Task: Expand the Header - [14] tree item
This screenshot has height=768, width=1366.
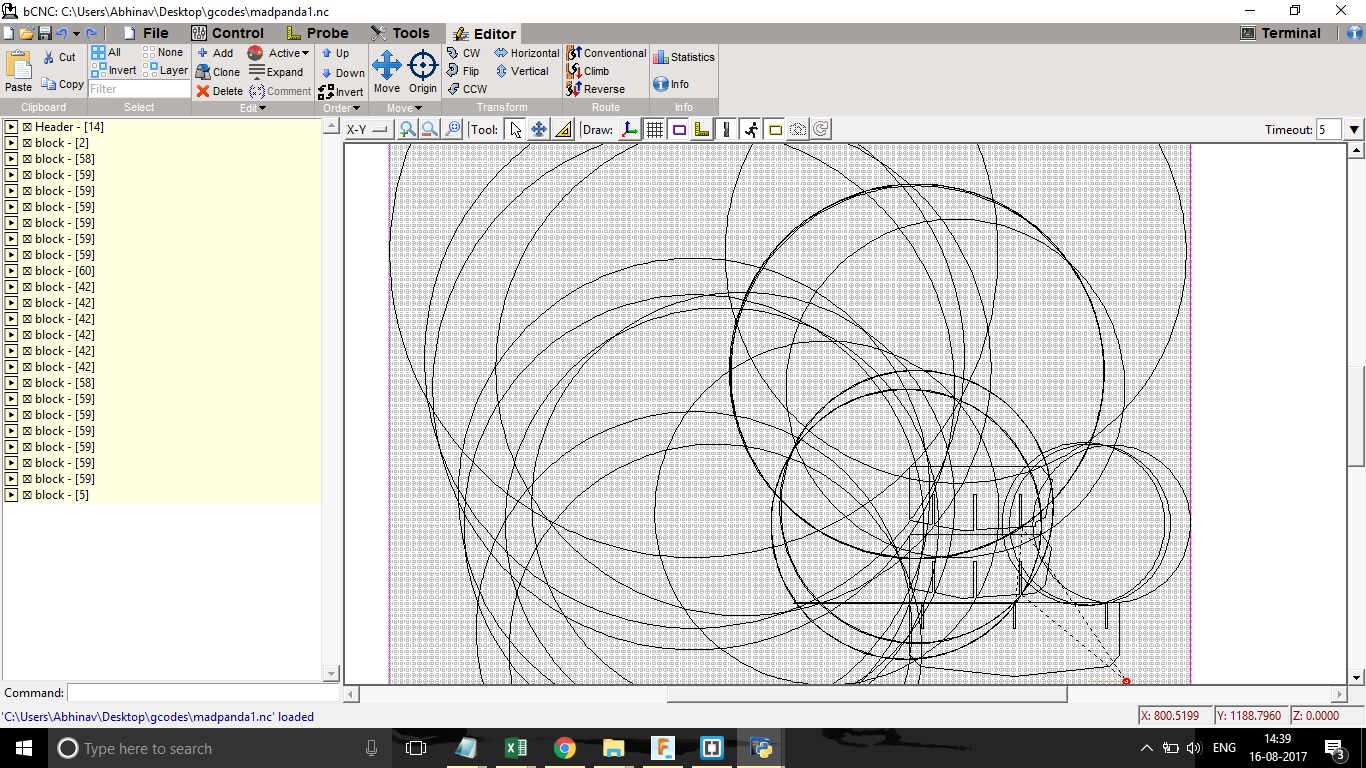Action: [x=10, y=126]
